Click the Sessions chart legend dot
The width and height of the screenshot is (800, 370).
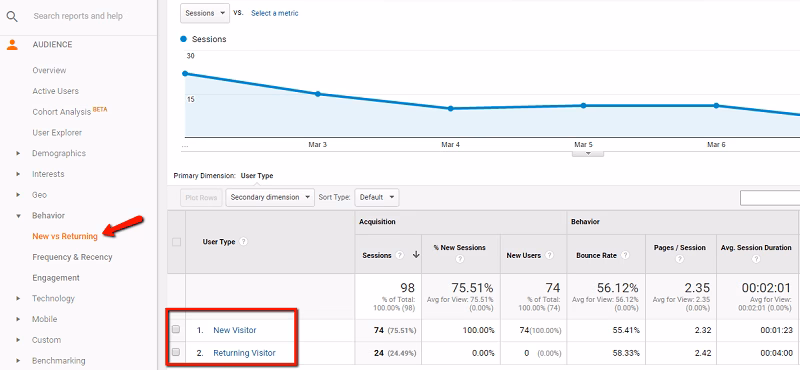pyautogui.click(x=184, y=39)
